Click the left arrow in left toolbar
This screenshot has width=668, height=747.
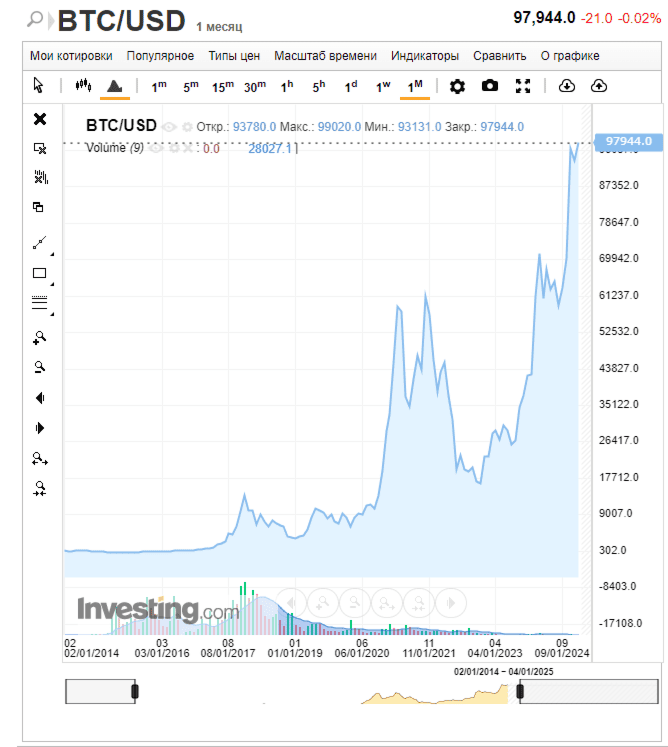coord(40,398)
